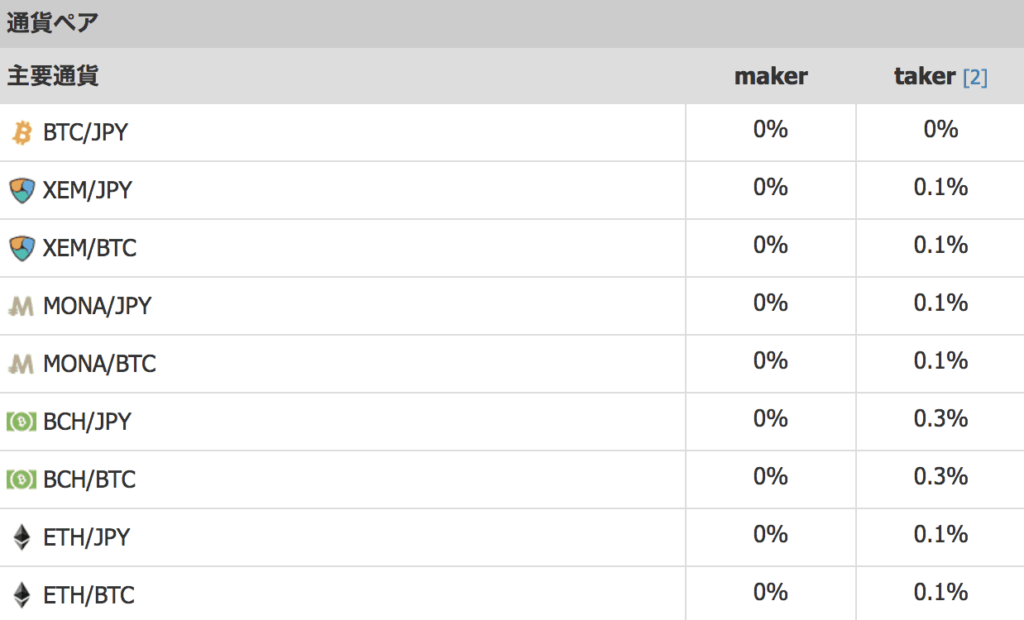
Task: Select the BTC/JPY pair label
Action: (85, 132)
